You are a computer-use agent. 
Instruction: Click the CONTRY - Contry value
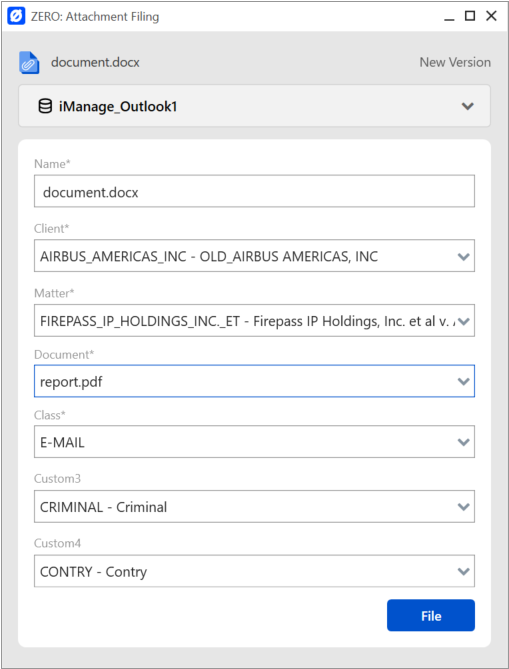[93, 572]
